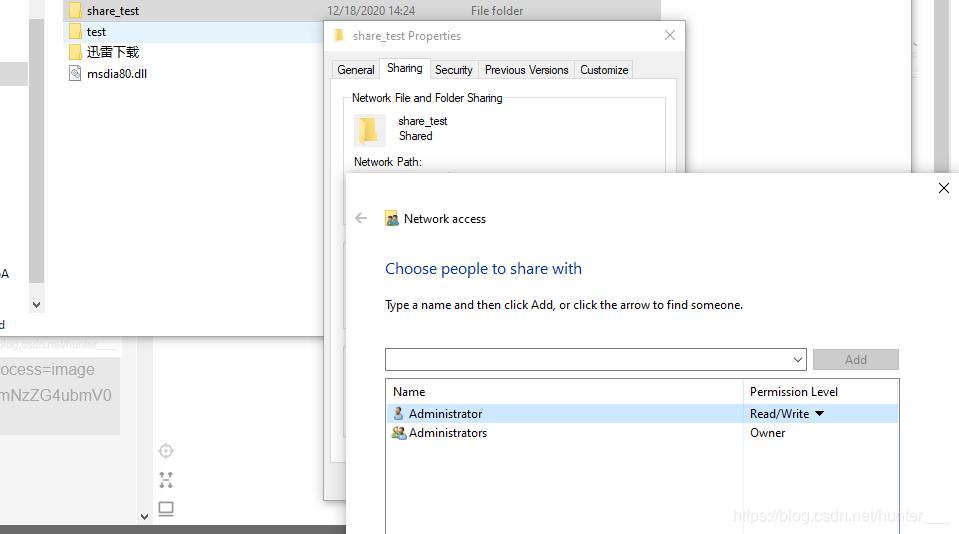Click the share_test date 12/18/2020 14:24
Viewport: 959px width, 534px height.
pyautogui.click(x=371, y=11)
